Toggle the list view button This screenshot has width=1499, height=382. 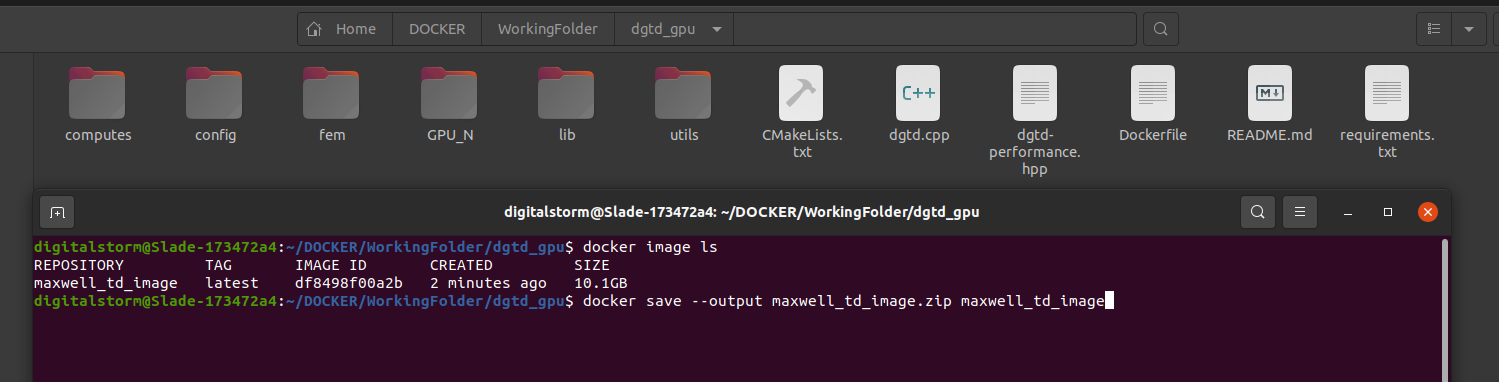1435,29
